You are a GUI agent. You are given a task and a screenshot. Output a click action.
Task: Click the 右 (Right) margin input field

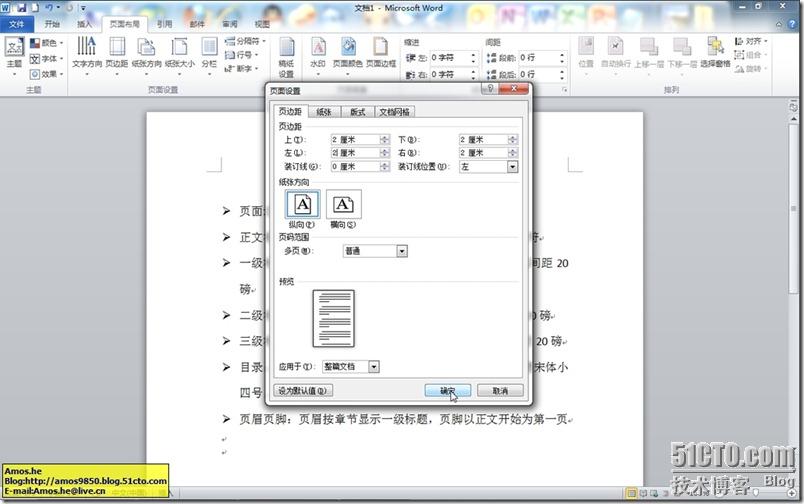click(484, 153)
